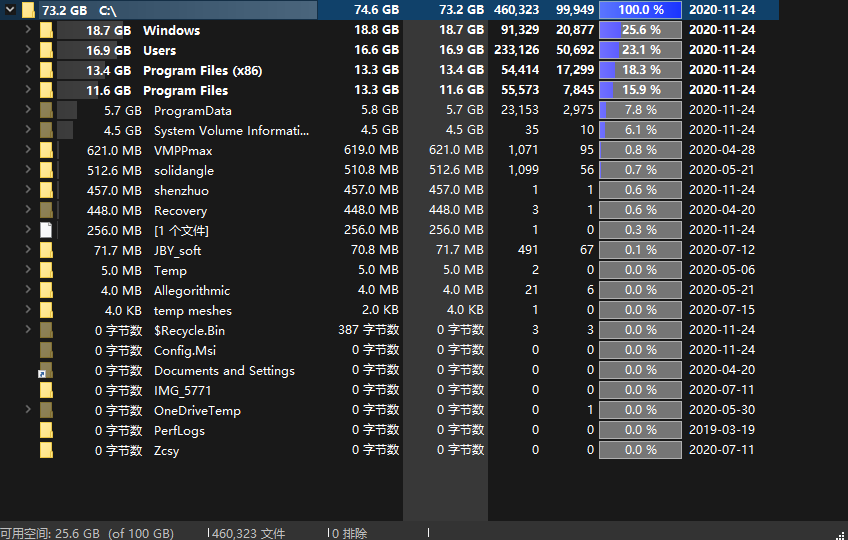
Task: Click the Users folder icon
Action: 46,50
